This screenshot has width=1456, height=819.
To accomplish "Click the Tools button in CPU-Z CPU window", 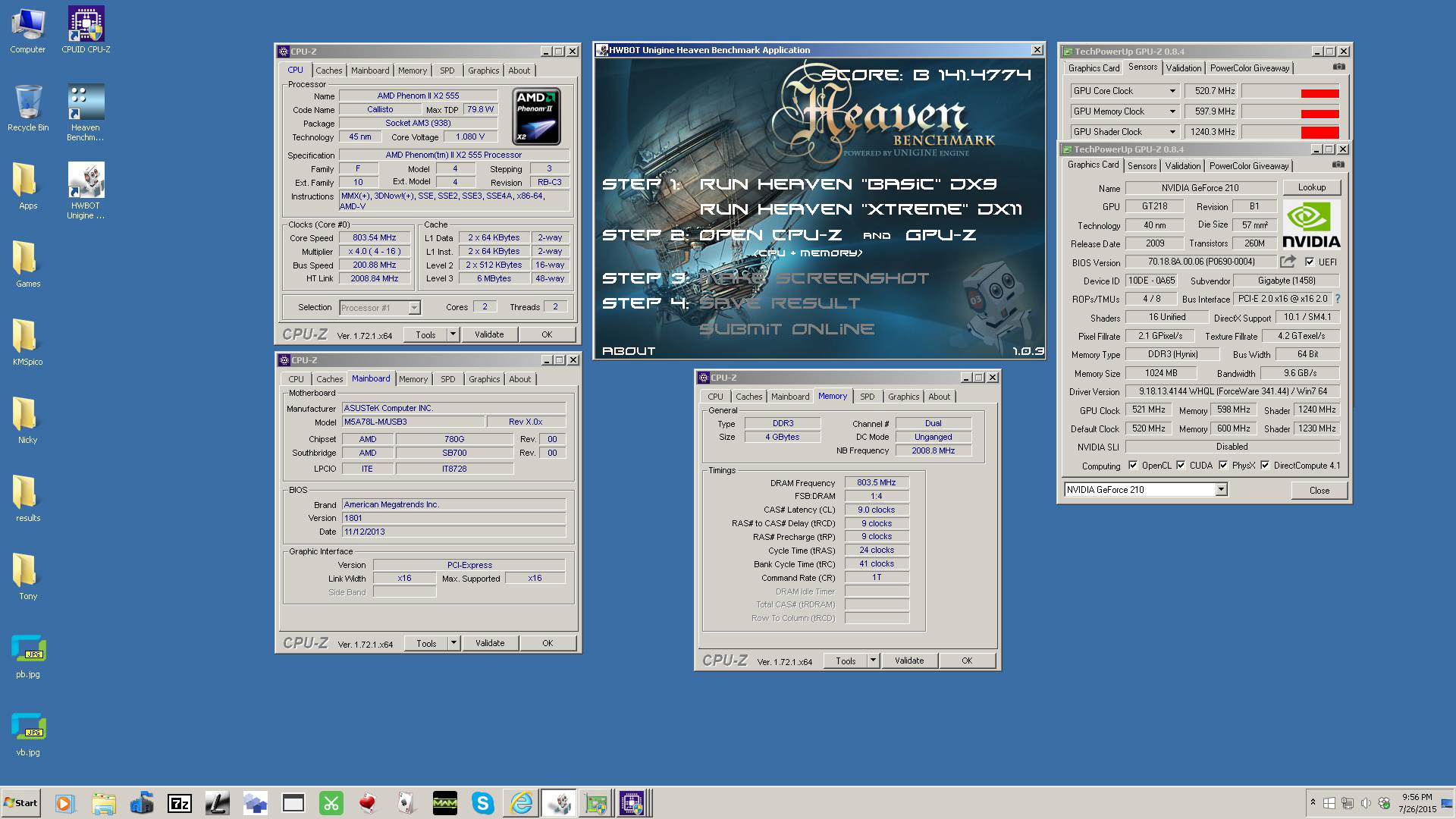I will coord(425,334).
